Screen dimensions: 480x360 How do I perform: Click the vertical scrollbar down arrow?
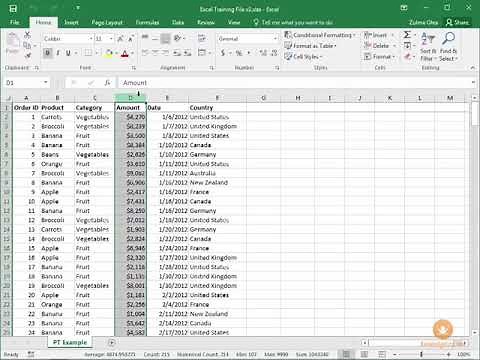[474, 332]
